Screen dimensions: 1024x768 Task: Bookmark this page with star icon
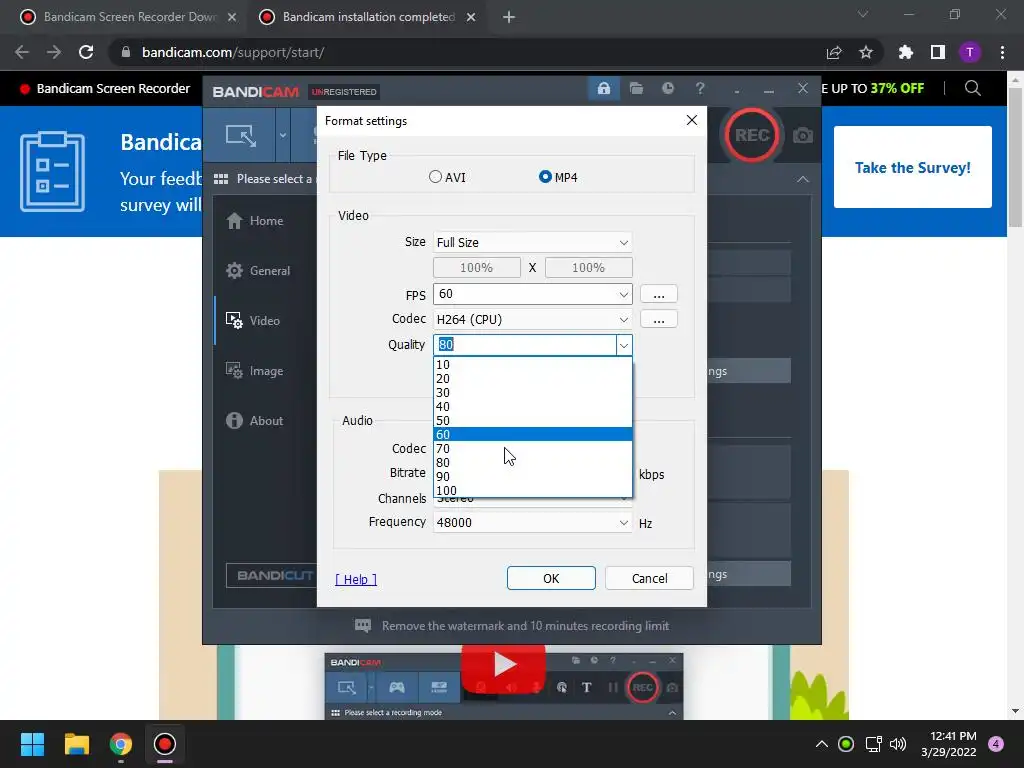866,52
